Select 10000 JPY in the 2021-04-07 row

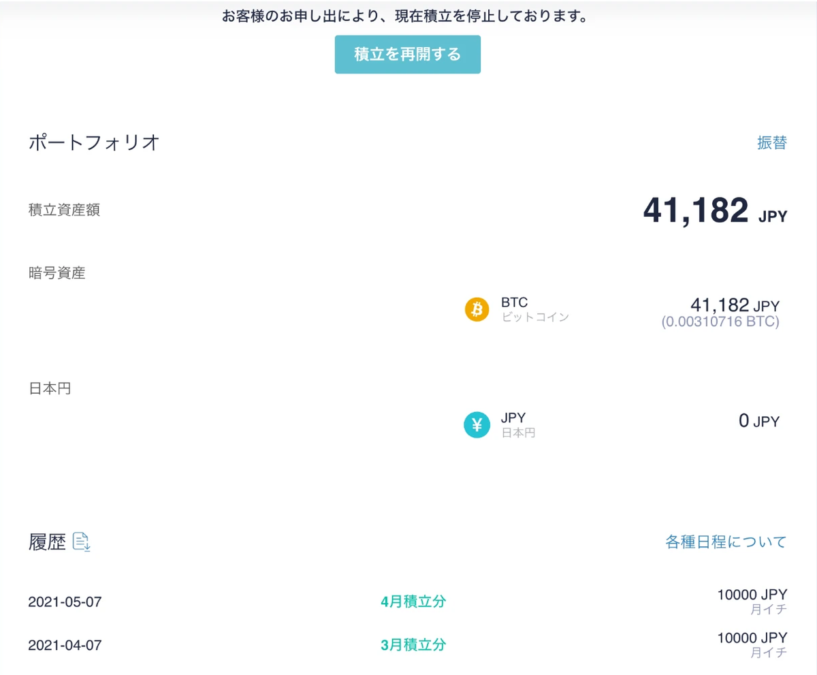[752, 638]
